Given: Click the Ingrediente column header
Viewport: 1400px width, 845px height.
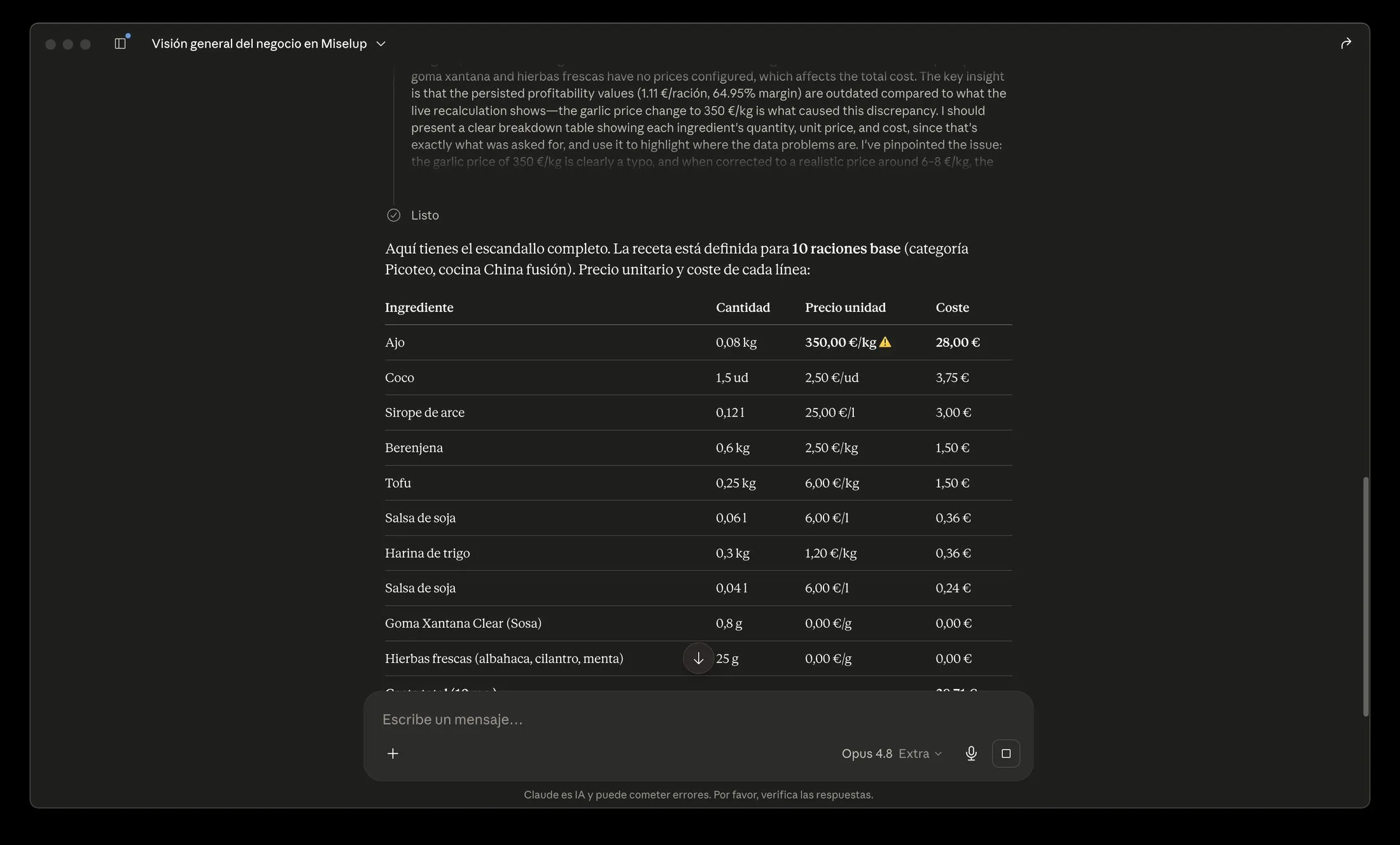Looking at the screenshot, I should 419,307.
